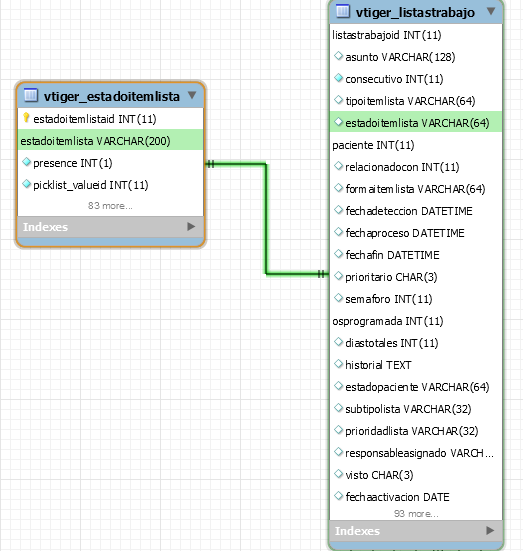
Task: Click the diamond icon next to asunto VARCHAR(128)
Action: [x=338, y=56]
